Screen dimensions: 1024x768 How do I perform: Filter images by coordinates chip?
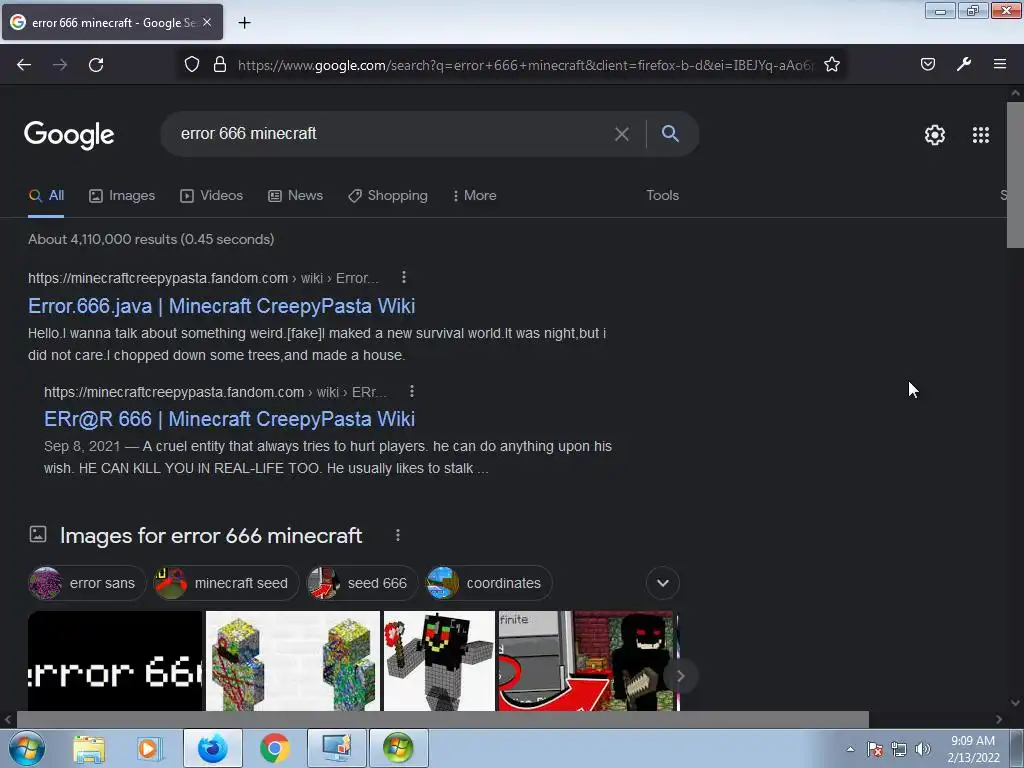(x=488, y=583)
